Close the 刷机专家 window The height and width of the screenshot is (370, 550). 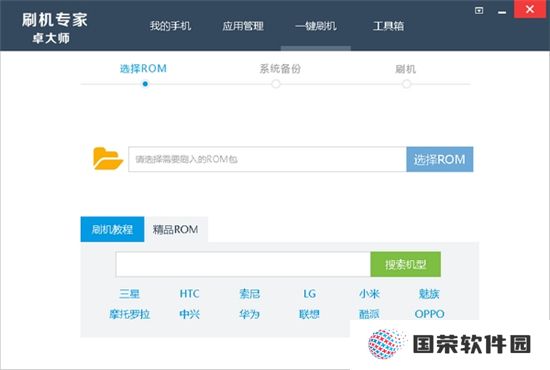point(530,9)
